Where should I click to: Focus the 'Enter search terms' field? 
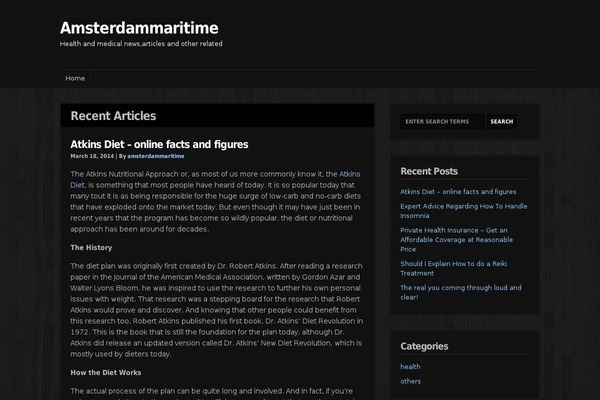442,122
